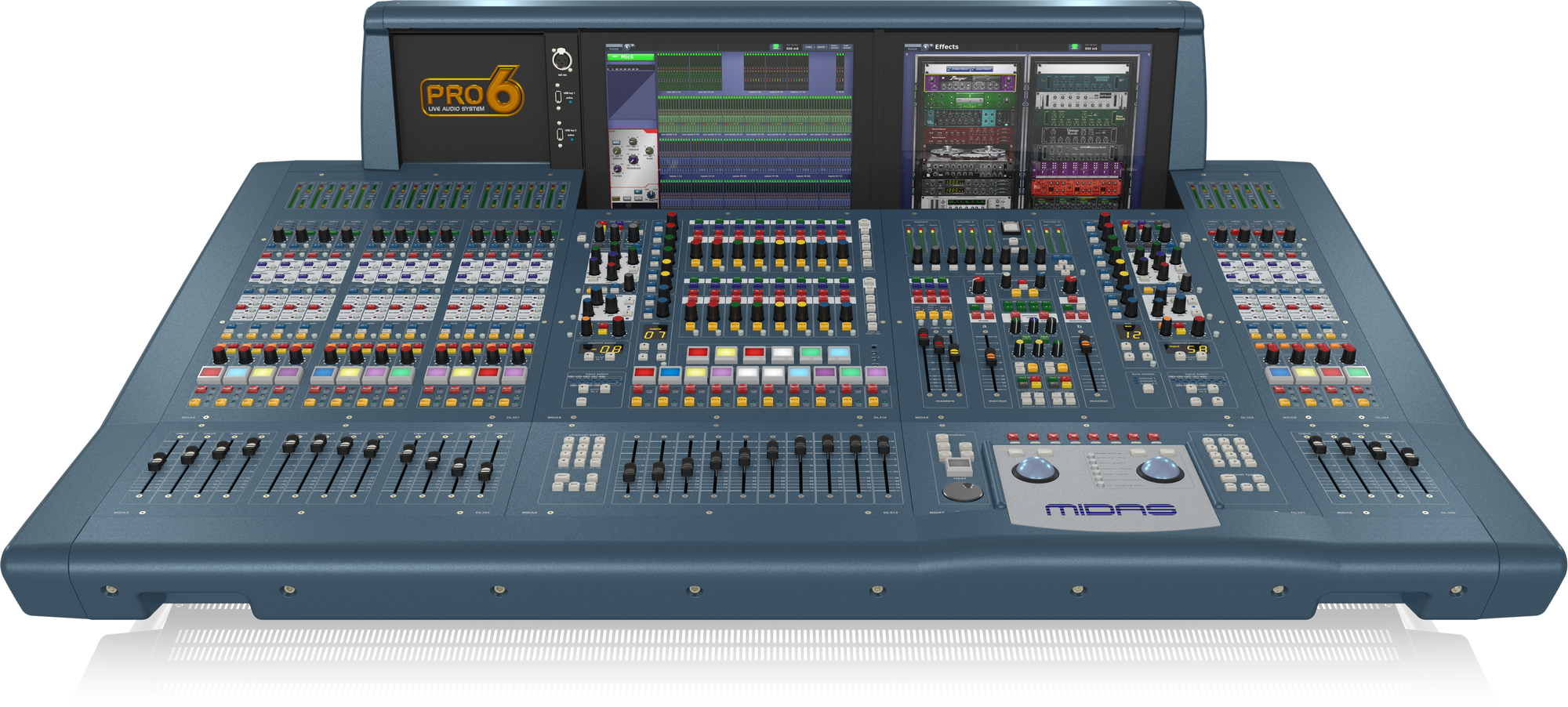Grab the leftmost input fader on console
The width and height of the screenshot is (1568, 707).
pos(157,462)
